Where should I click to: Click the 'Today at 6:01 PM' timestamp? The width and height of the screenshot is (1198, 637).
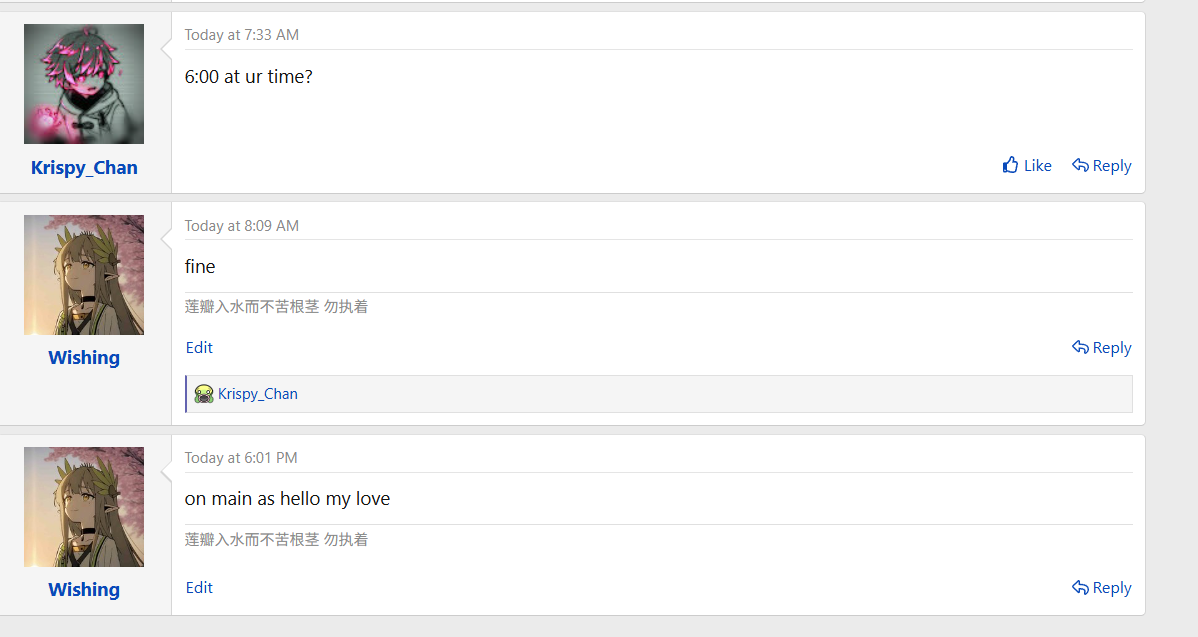coord(241,458)
